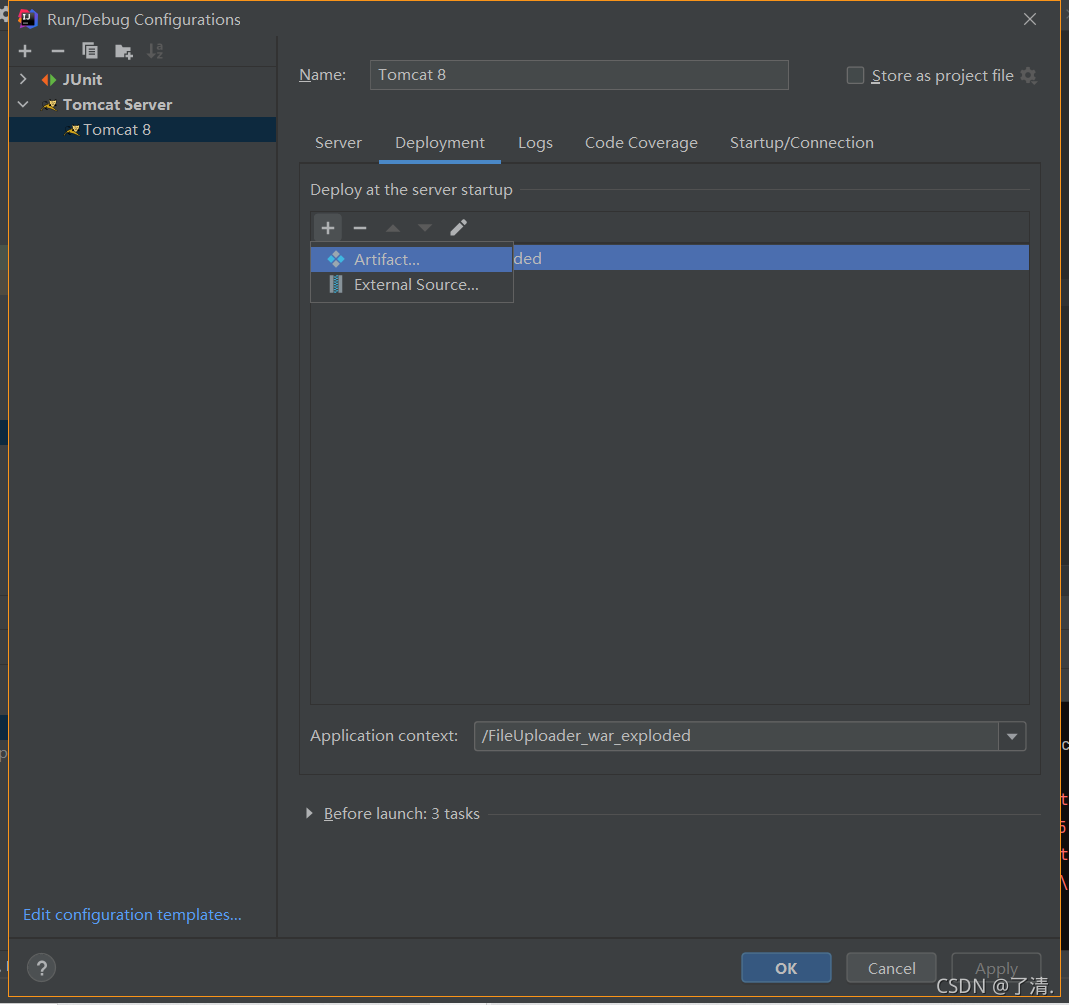Click the Apply button
The image size is (1069, 1005).
pos(996,968)
